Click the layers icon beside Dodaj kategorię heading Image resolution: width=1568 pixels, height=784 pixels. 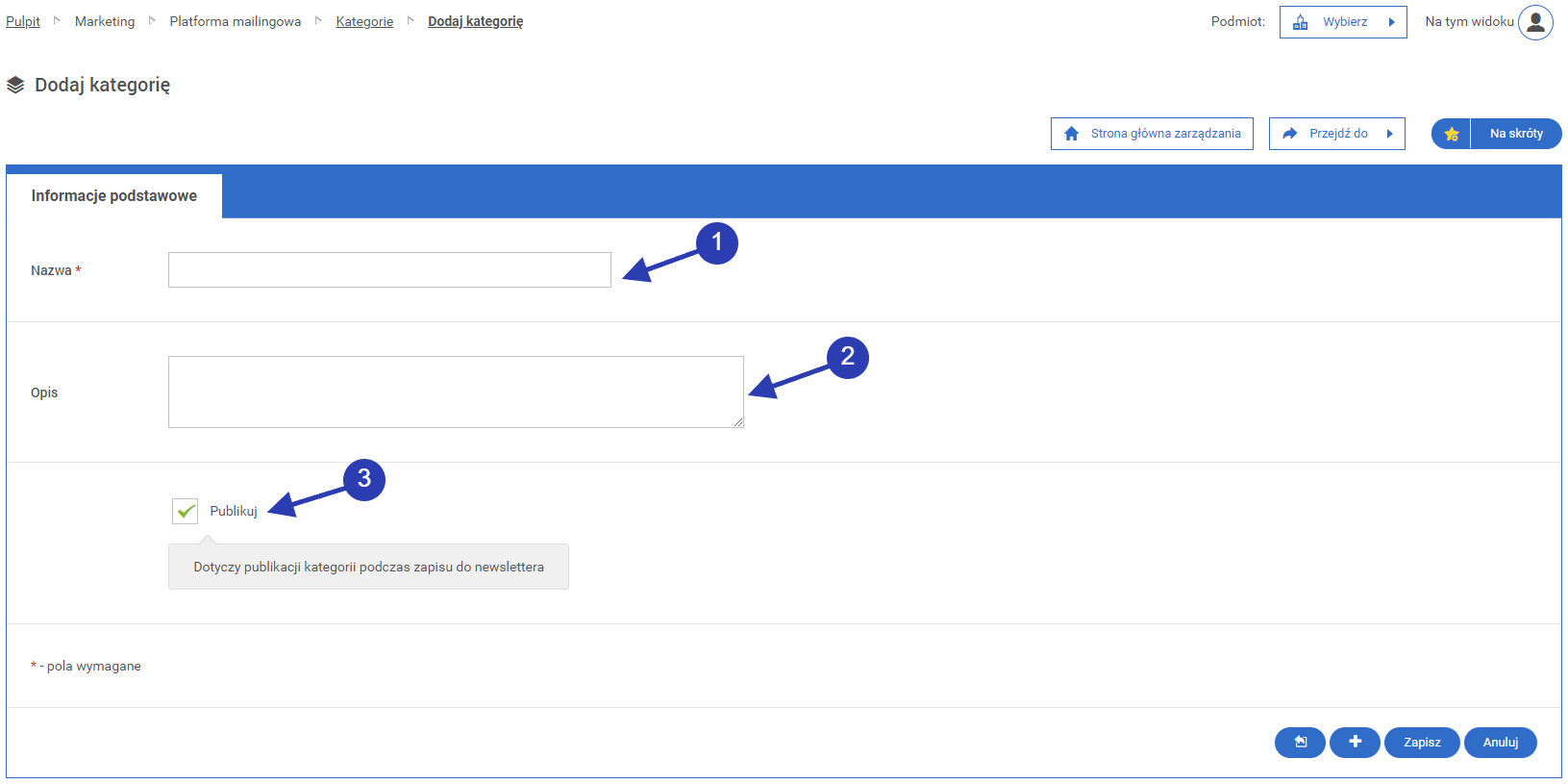point(15,86)
